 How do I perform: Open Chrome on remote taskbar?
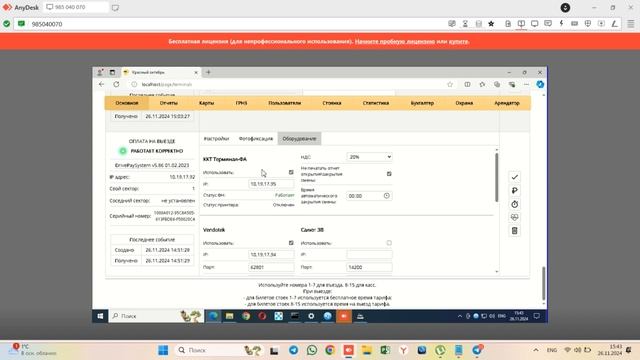click(x=246, y=316)
